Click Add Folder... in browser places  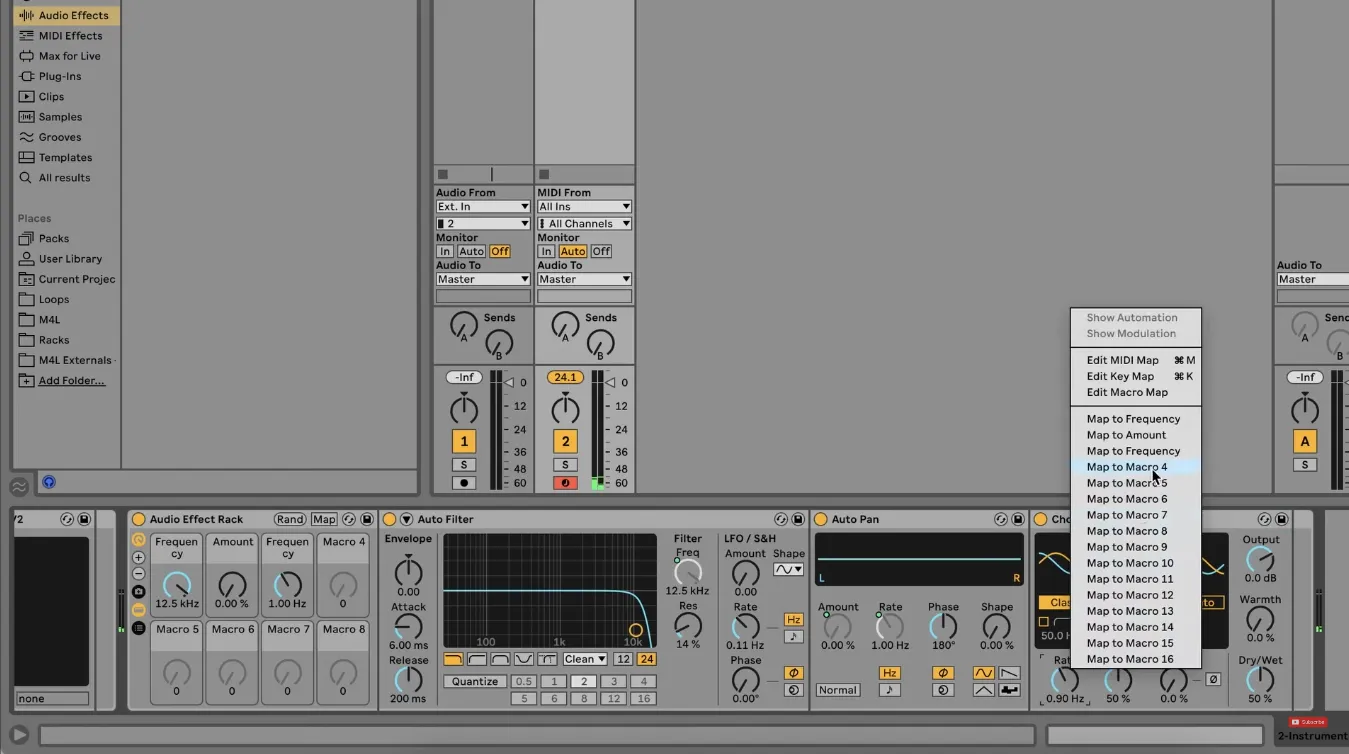(71, 381)
